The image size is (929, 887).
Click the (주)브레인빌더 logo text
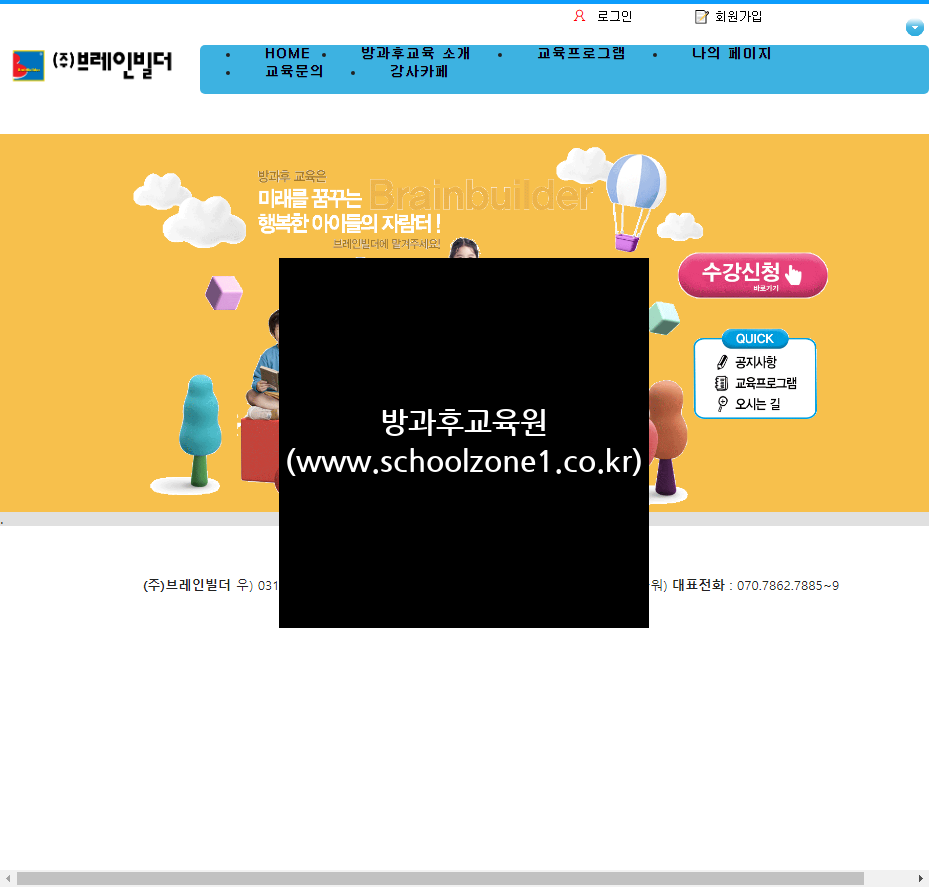[x=112, y=63]
